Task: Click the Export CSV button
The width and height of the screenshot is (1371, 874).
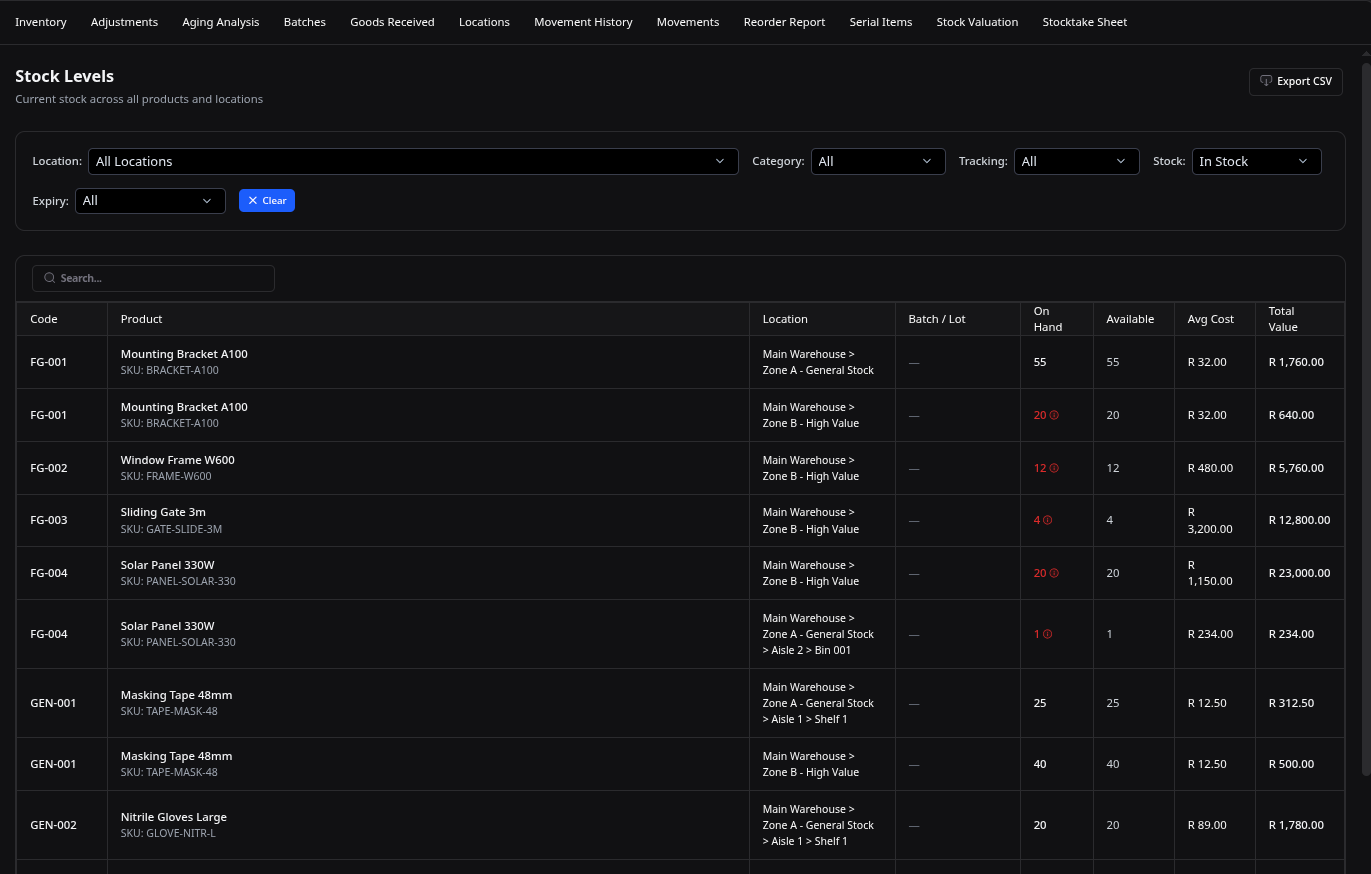Action: (1295, 81)
